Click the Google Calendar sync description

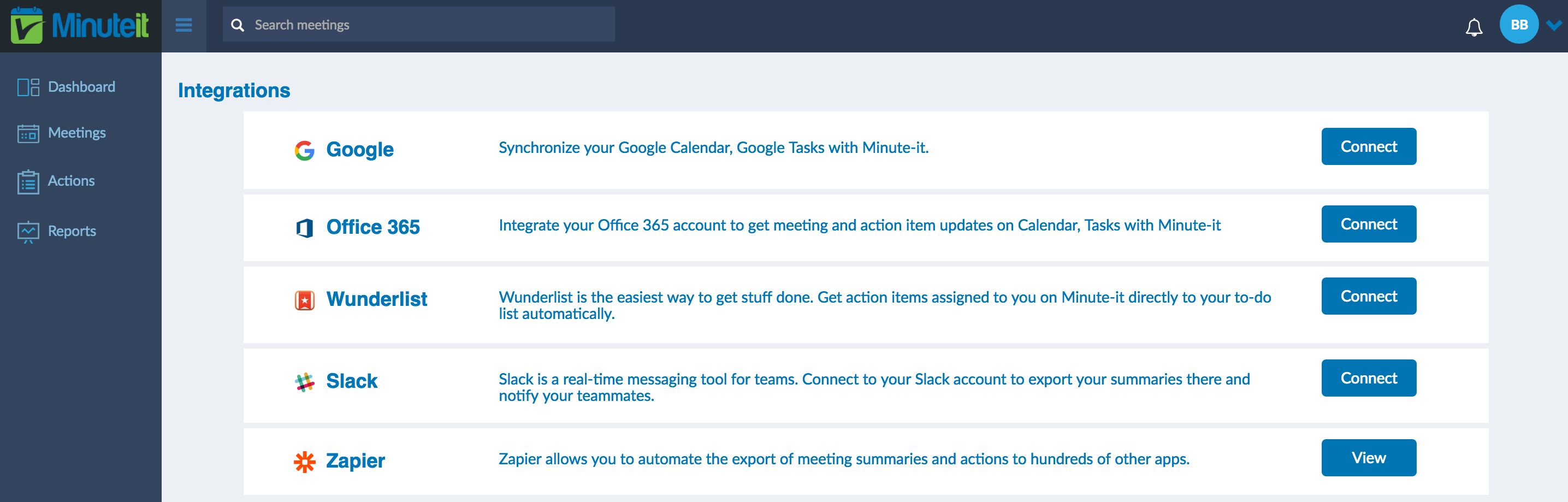pos(713,148)
